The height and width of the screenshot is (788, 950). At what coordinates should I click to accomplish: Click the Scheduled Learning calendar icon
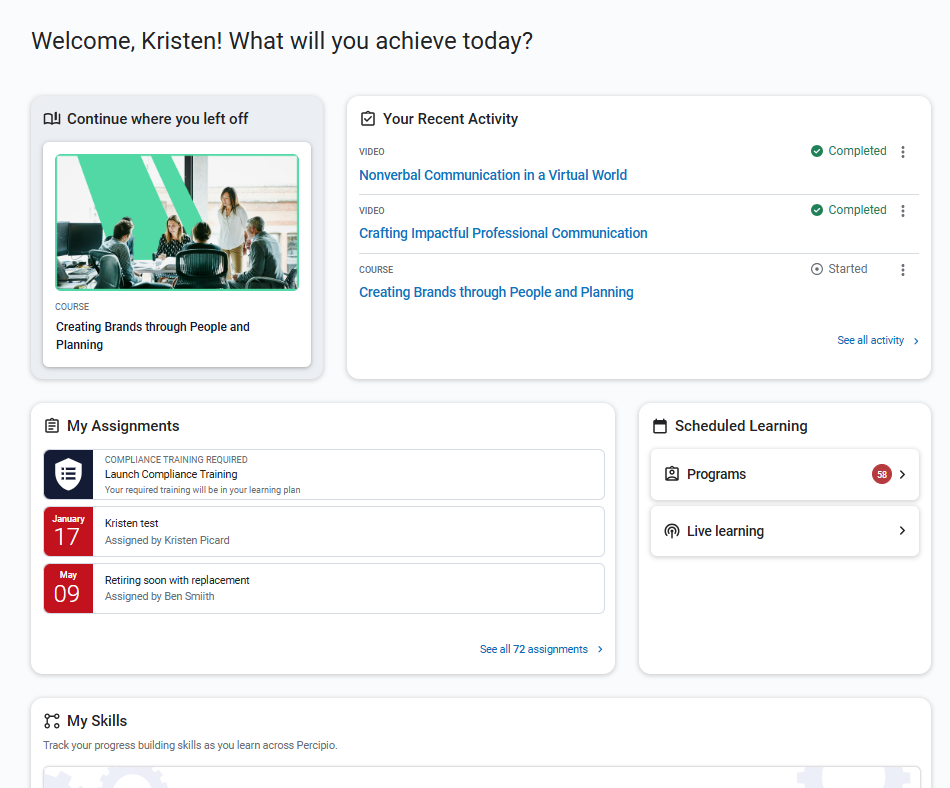660,426
